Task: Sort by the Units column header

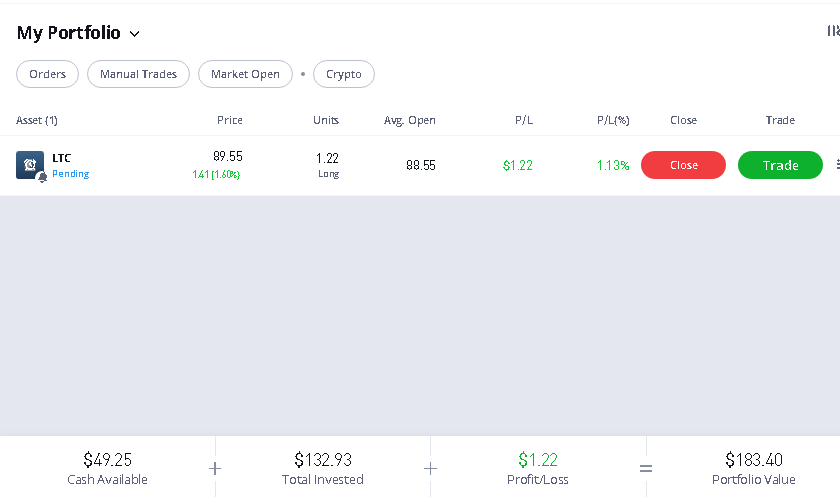Action: (x=326, y=120)
